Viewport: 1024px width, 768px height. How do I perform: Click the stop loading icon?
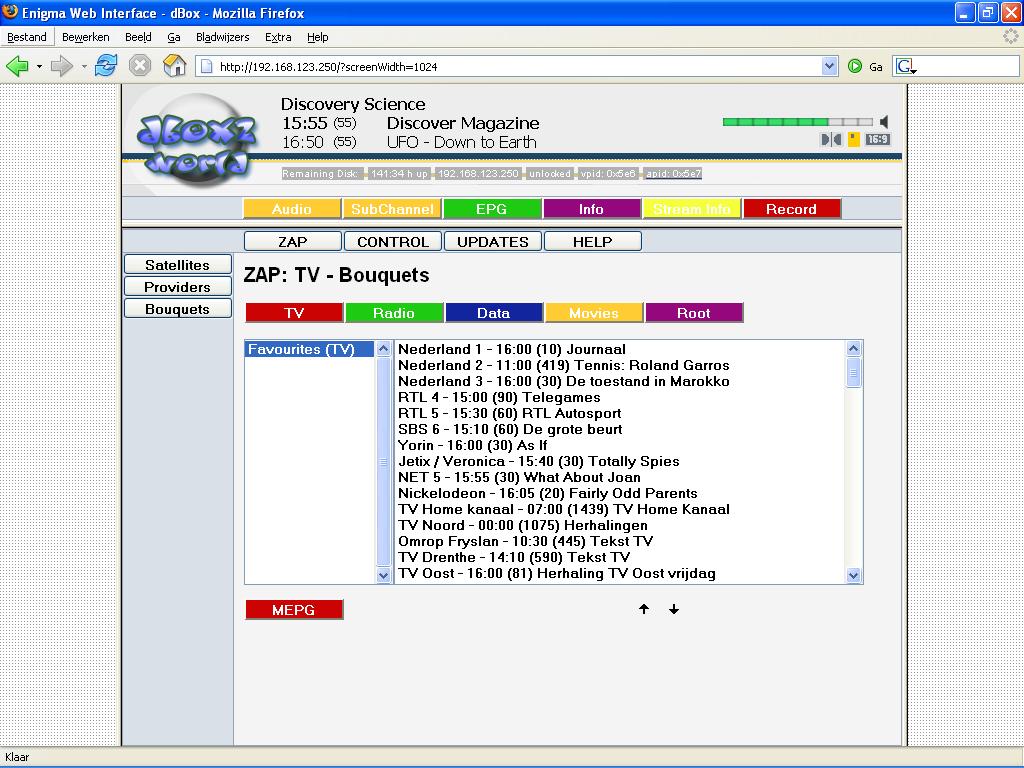pos(140,66)
